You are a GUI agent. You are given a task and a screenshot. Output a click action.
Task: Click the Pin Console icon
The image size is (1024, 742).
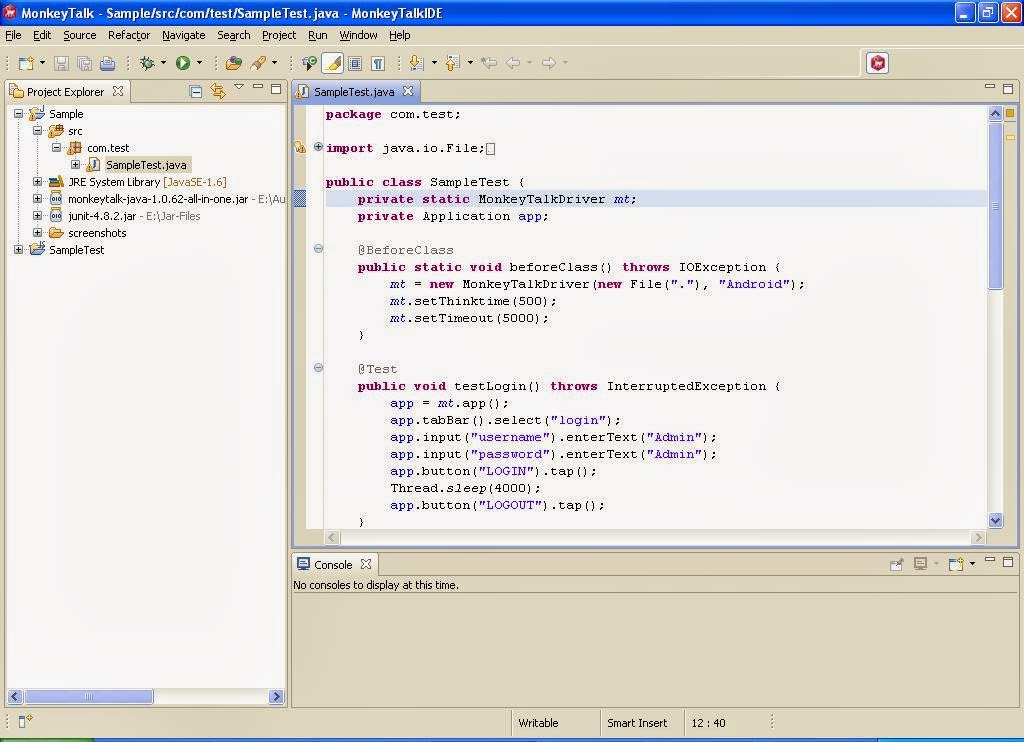[897, 564]
